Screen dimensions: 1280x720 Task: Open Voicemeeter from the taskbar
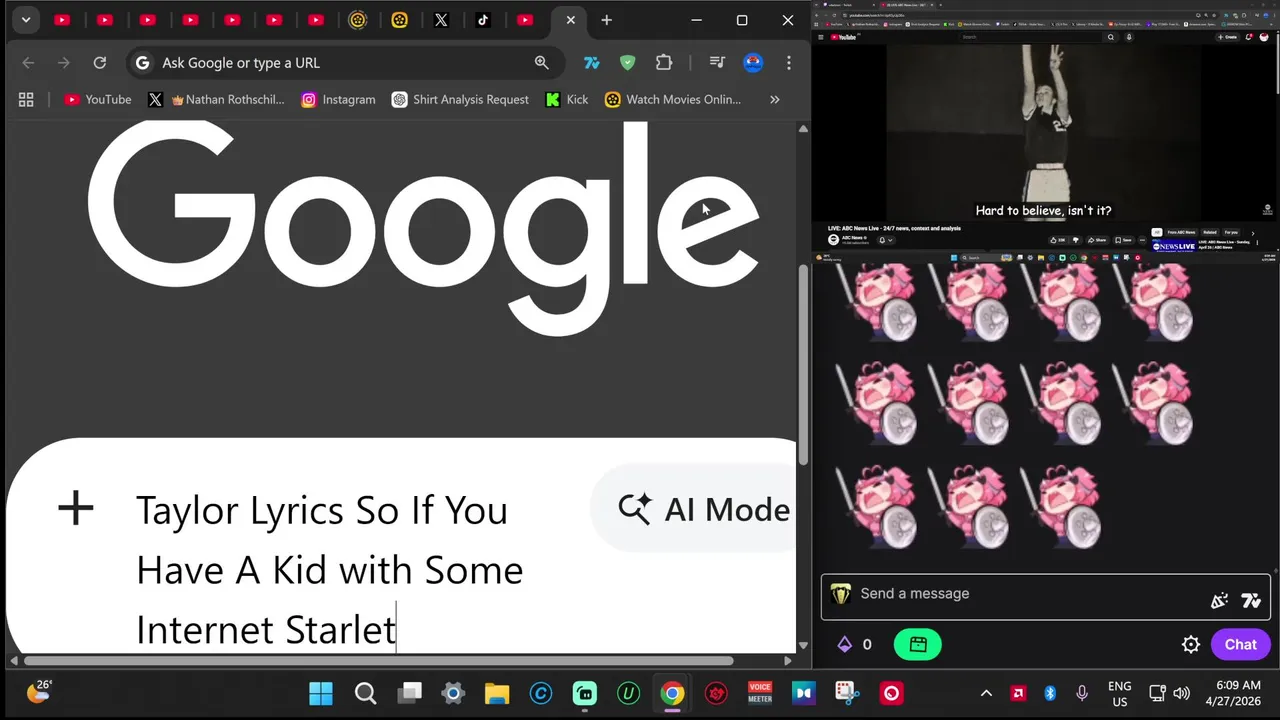click(760, 693)
